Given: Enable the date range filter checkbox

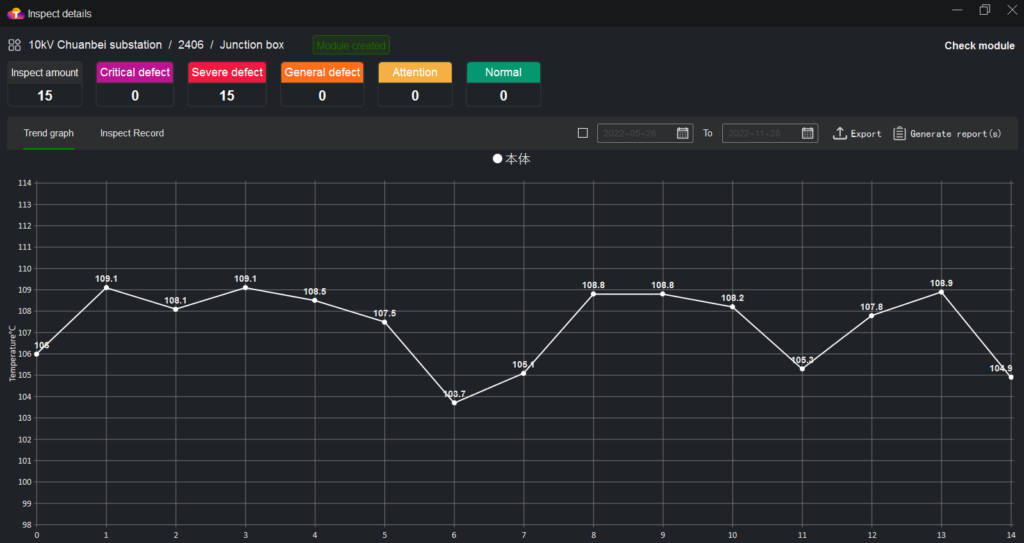Looking at the screenshot, I should (x=583, y=133).
